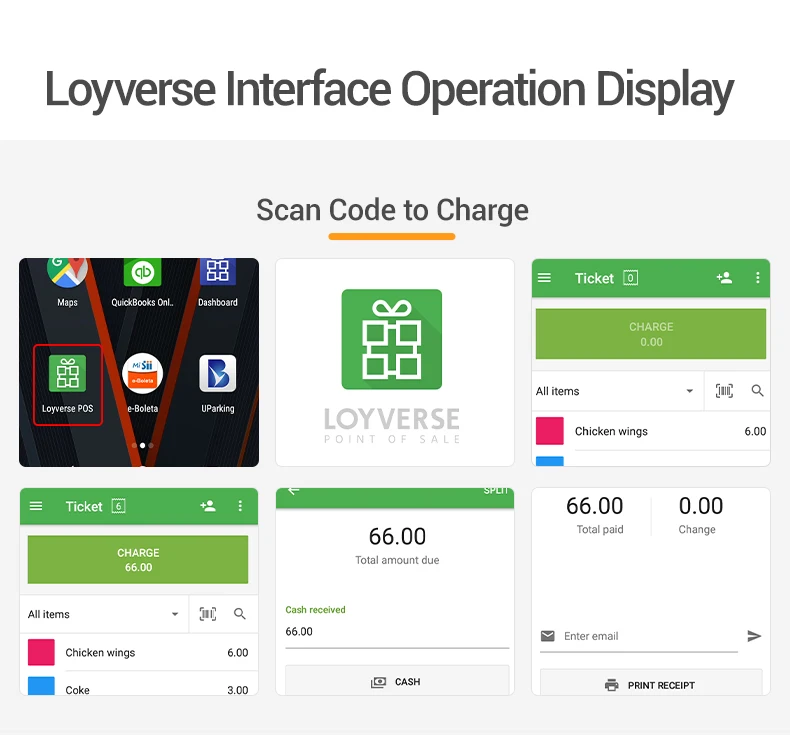The width and height of the screenshot is (790, 736).
Task: Open more options in Ticket 0 screen
Action: click(x=757, y=278)
